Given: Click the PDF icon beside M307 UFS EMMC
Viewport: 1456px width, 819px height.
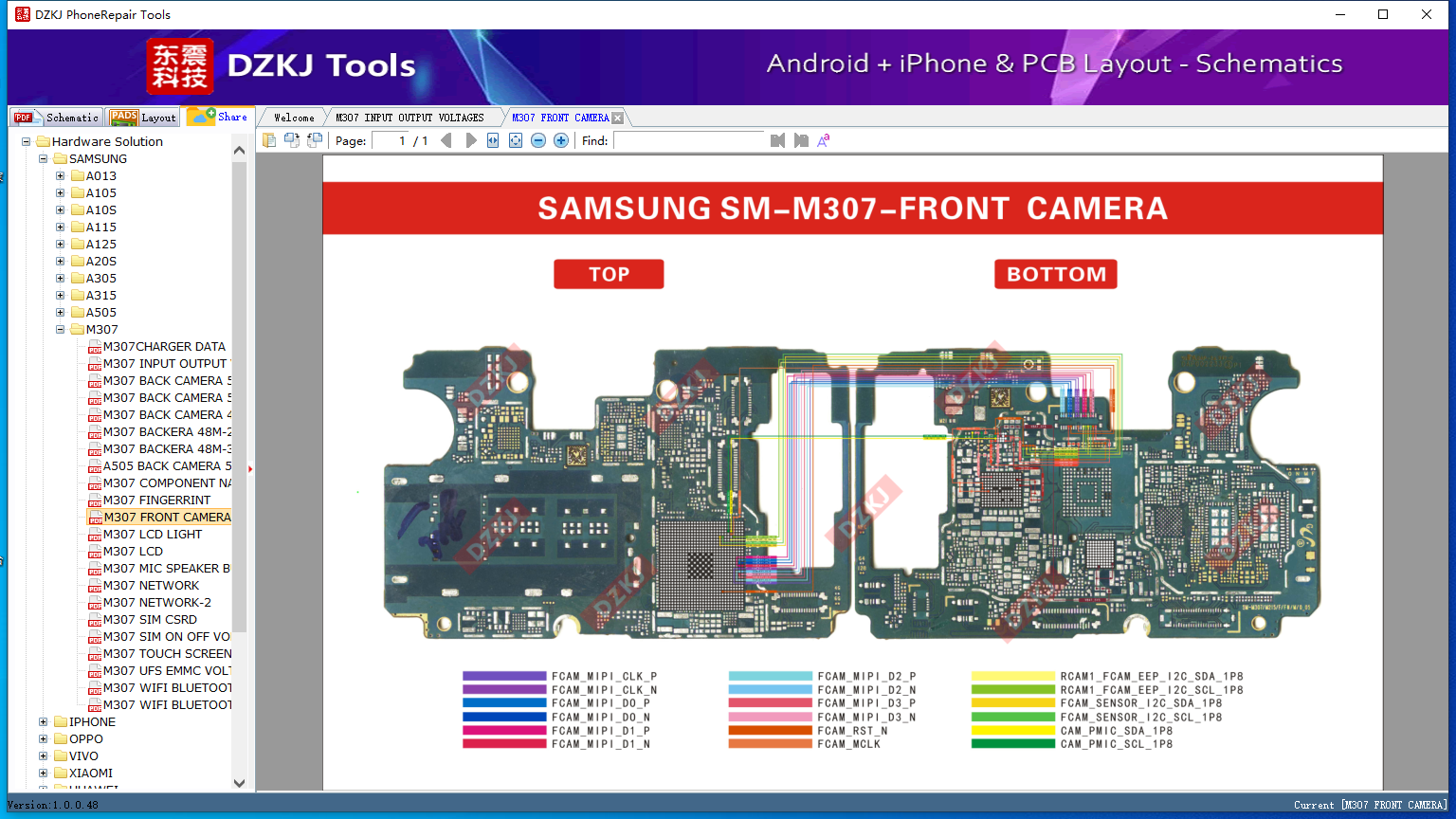Looking at the screenshot, I should [95, 671].
